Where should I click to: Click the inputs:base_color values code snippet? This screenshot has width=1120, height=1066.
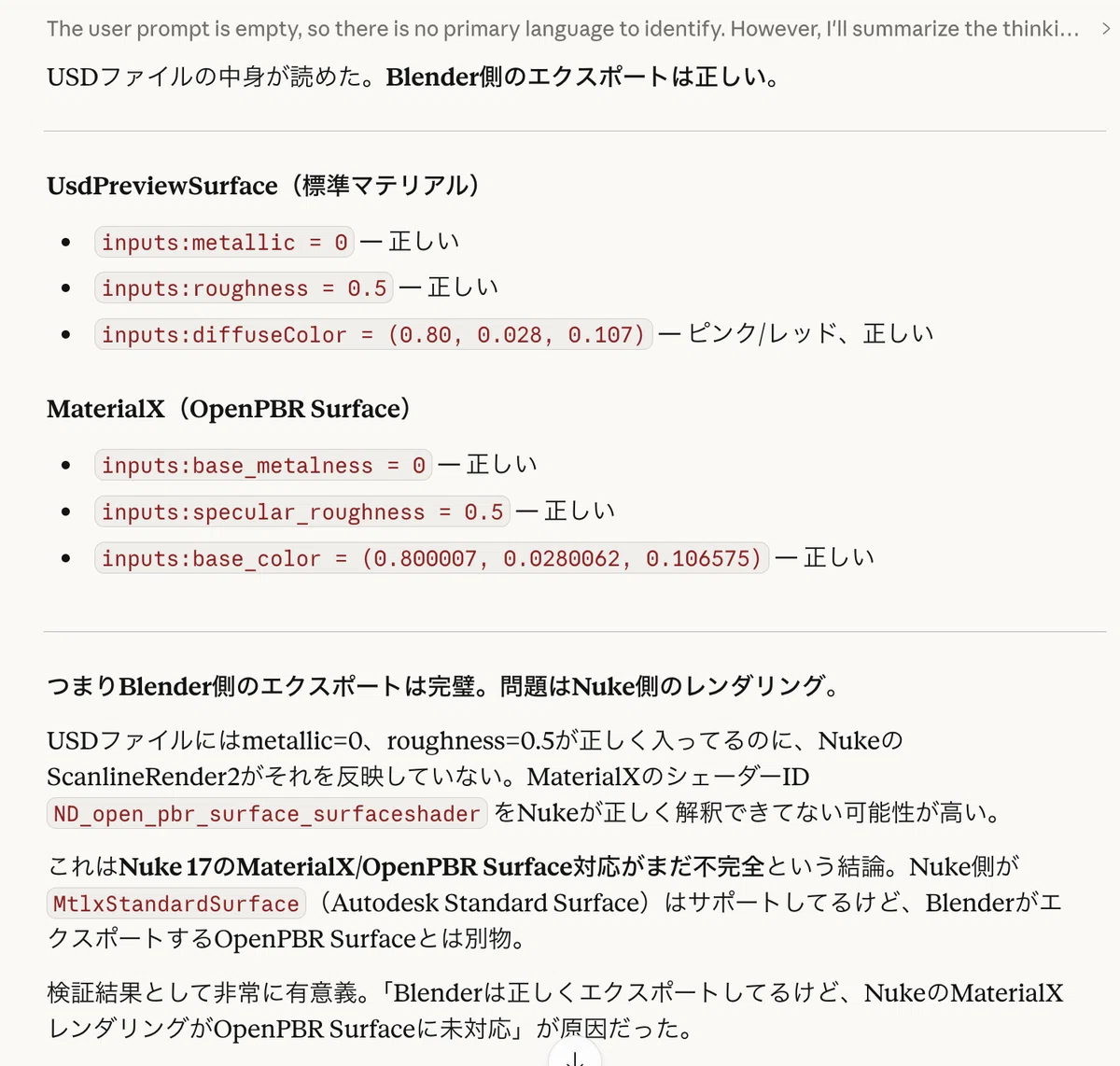[431, 558]
